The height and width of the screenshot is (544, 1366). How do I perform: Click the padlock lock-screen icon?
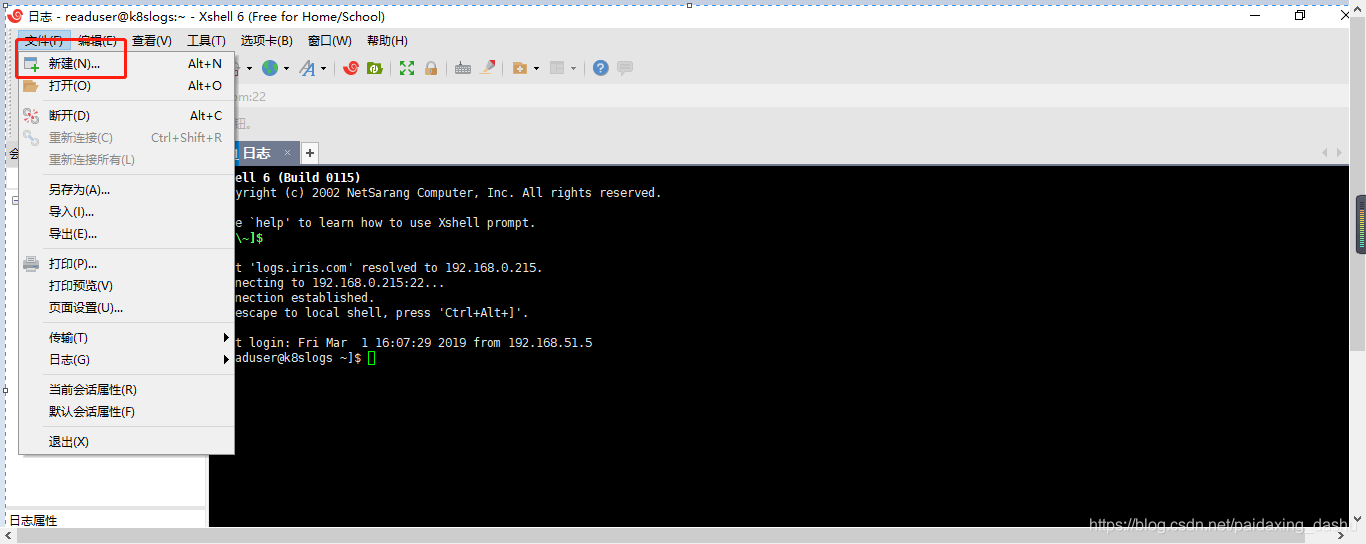pos(431,68)
